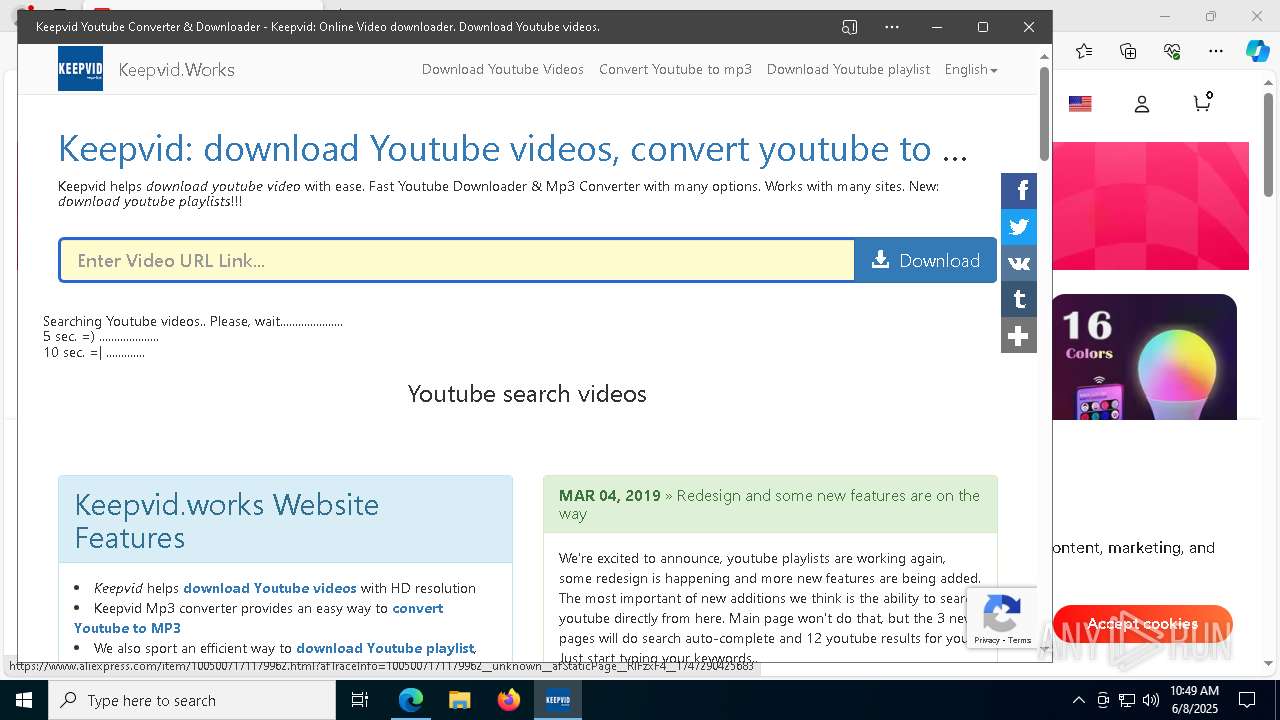This screenshot has width=1280, height=720.
Task: Click the reCAPTCHA badge
Action: (x=1002, y=618)
